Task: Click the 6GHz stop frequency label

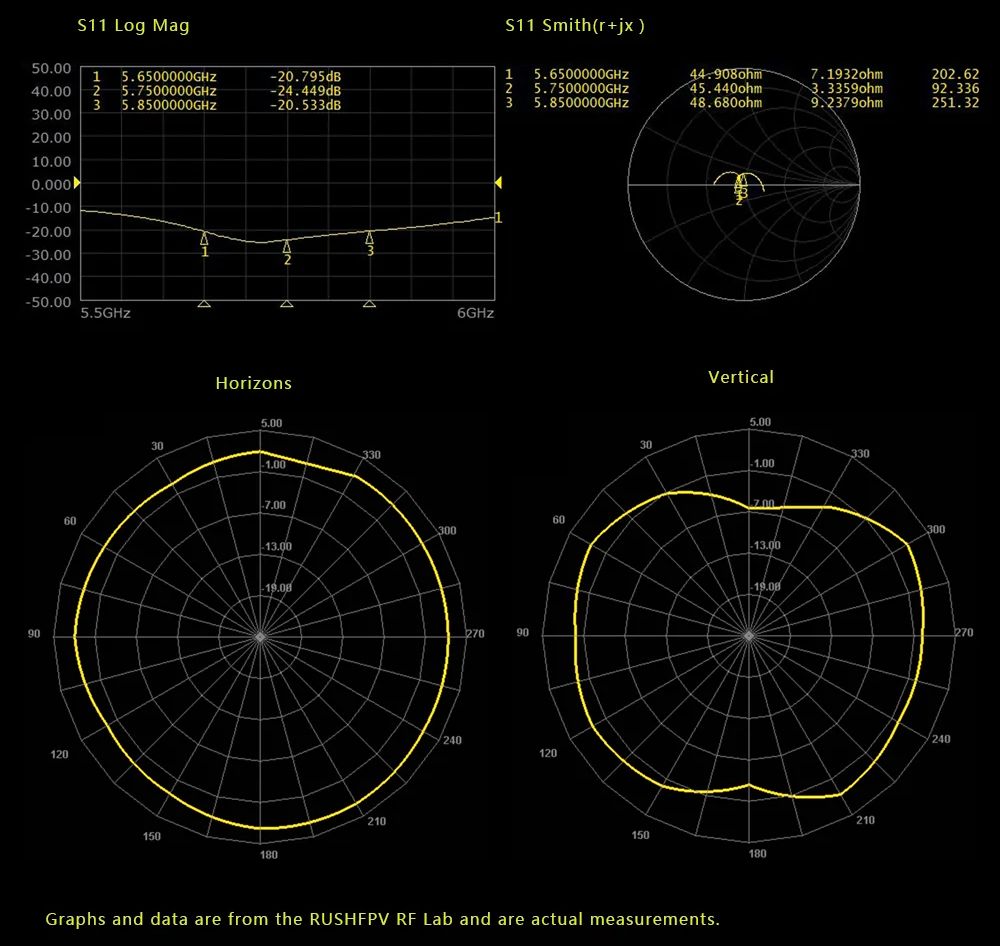Action: tap(476, 313)
